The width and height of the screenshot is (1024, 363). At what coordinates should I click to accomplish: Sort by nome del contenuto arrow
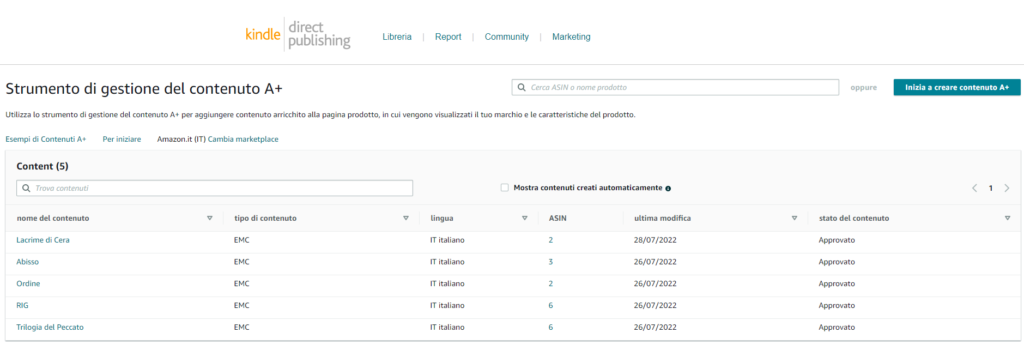tap(210, 218)
